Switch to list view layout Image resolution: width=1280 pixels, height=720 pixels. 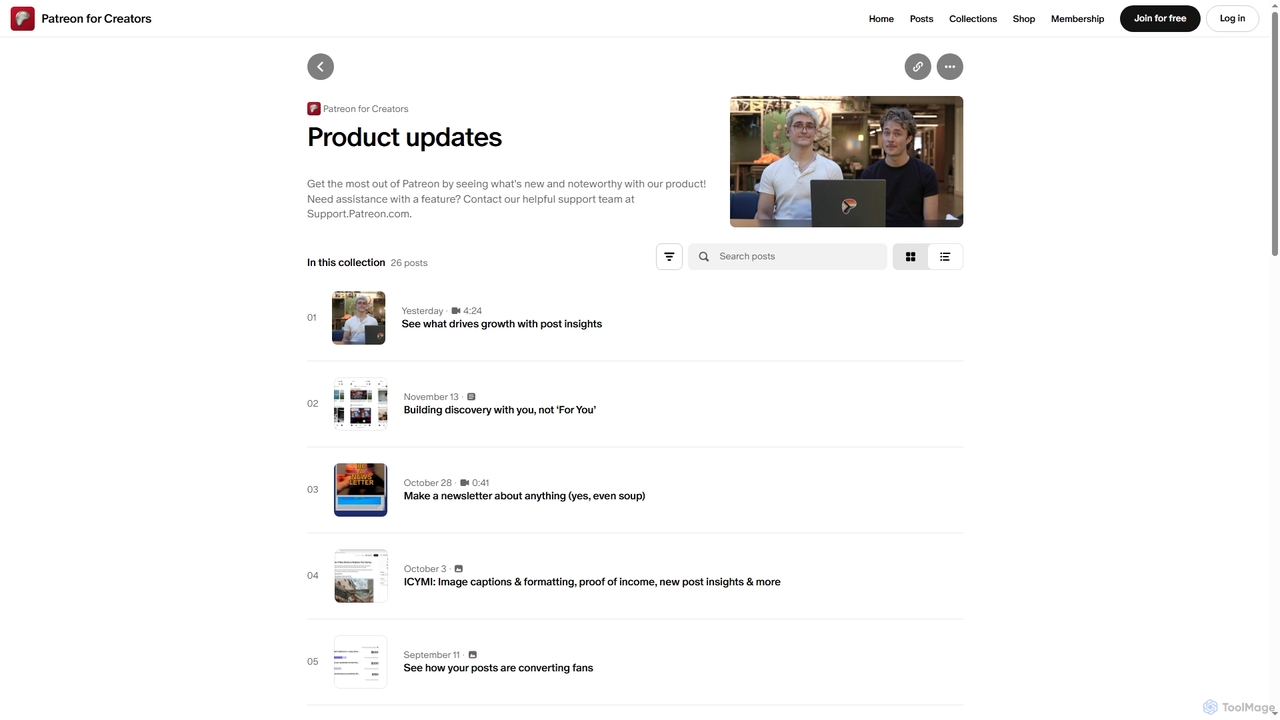(945, 257)
